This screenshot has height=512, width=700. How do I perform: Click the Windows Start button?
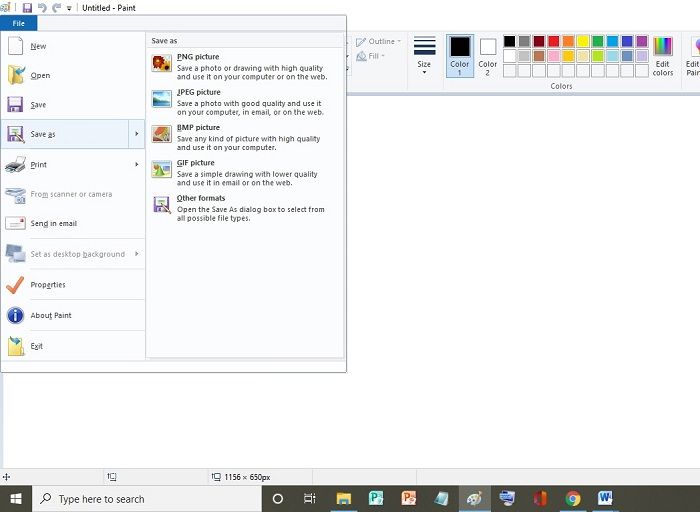[x=16, y=499]
